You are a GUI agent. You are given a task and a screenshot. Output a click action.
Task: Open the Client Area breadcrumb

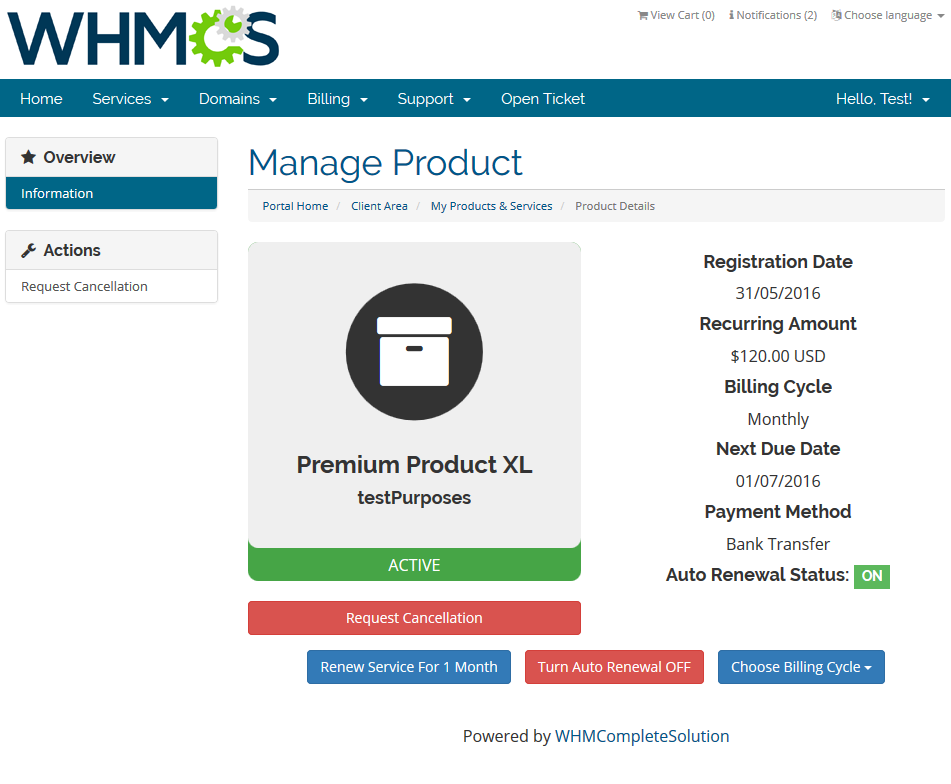point(379,206)
